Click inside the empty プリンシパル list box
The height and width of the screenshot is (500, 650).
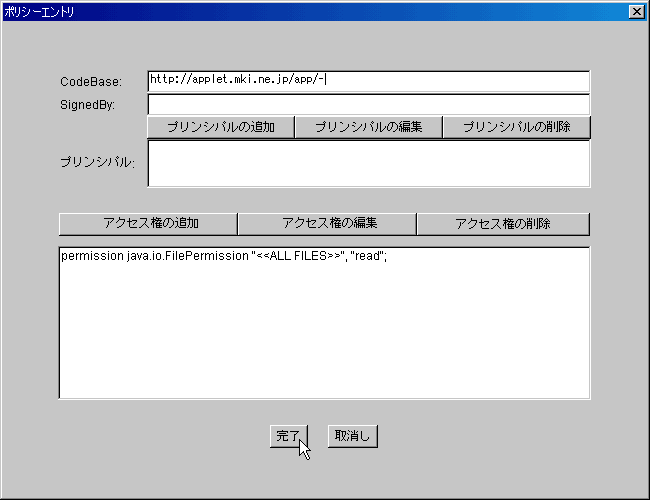[x=369, y=163]
